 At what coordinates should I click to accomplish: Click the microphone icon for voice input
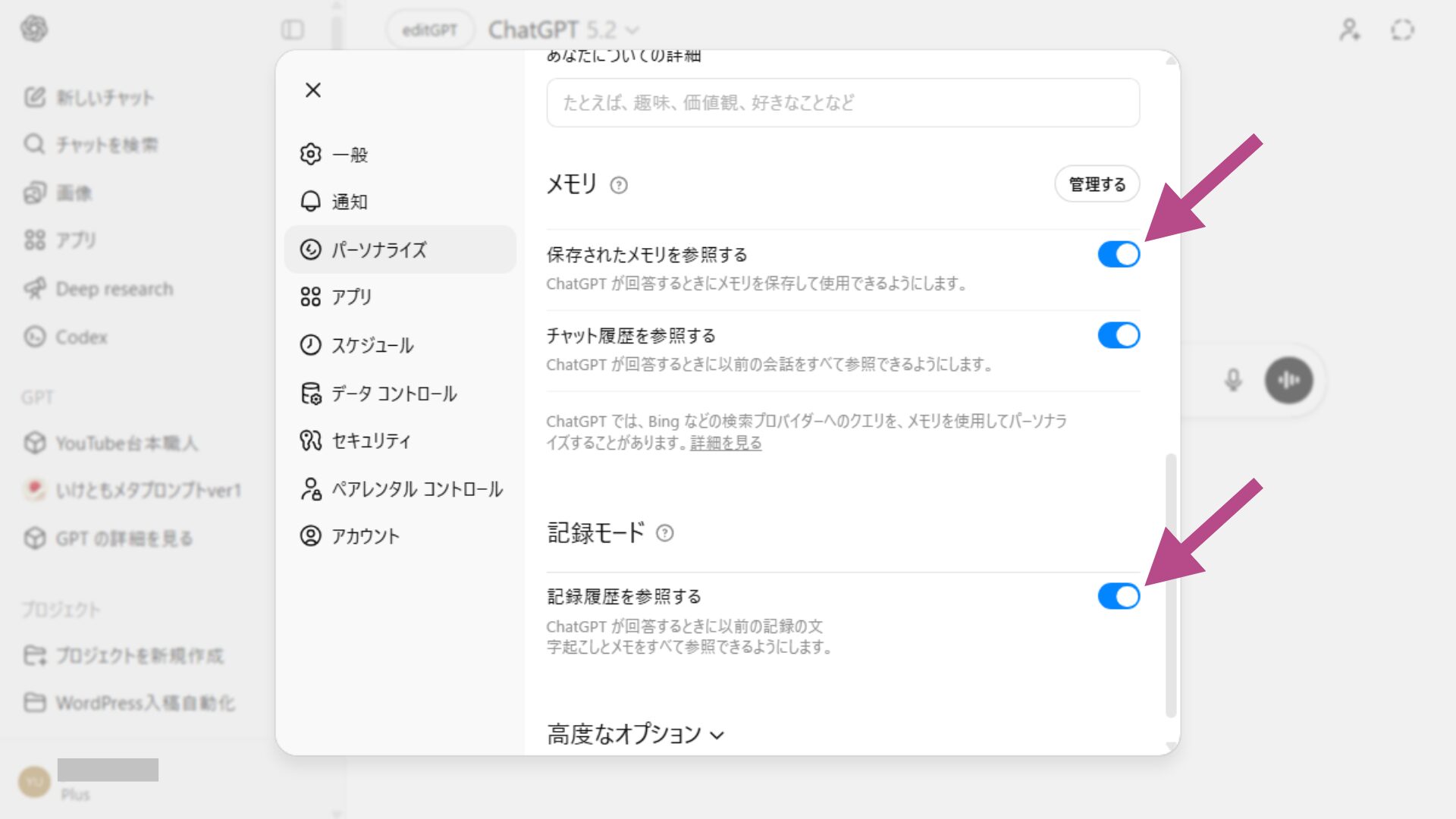(x=1233, y=381)
